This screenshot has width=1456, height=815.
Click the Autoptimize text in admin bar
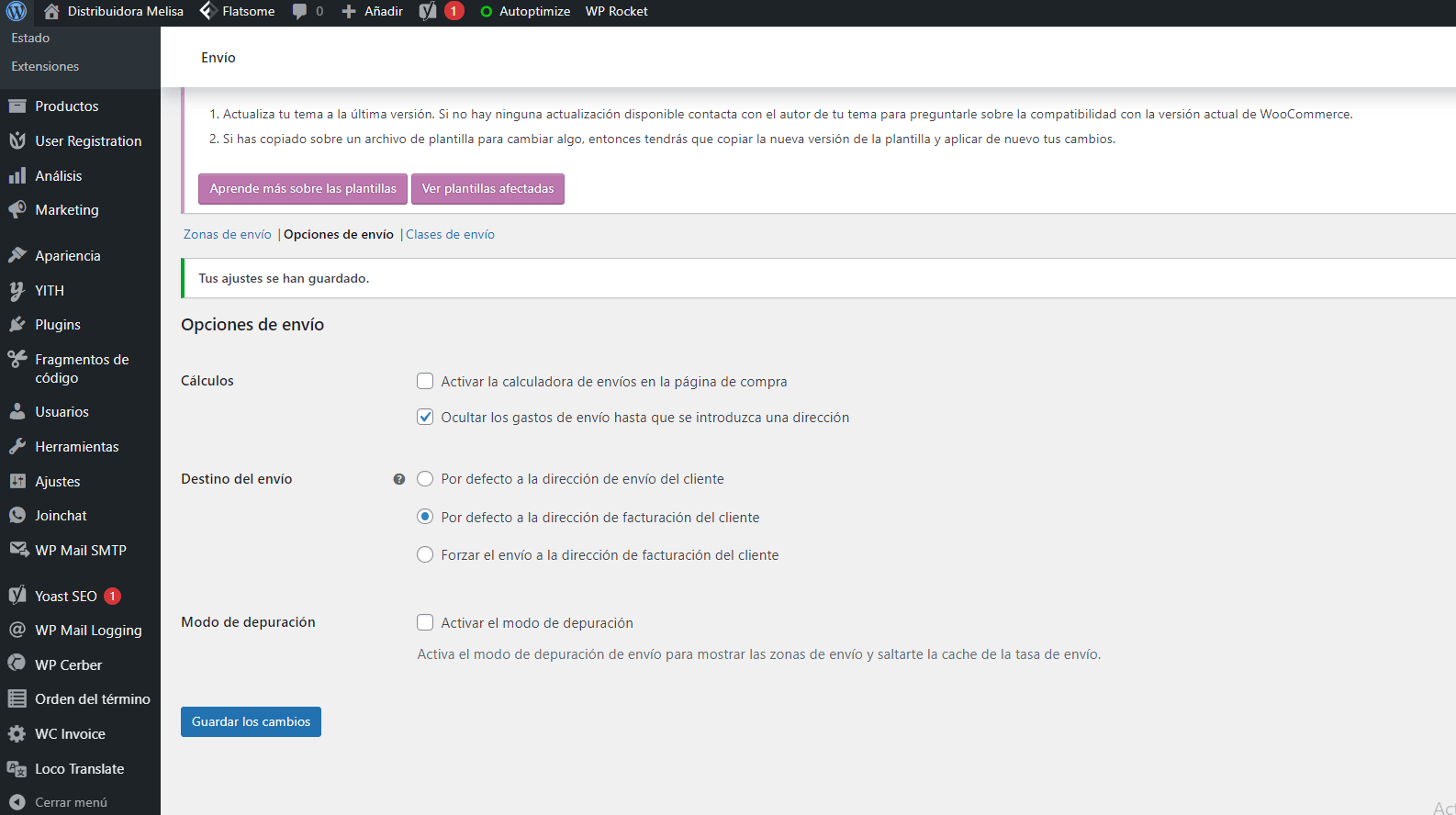[x=534, y=12]
